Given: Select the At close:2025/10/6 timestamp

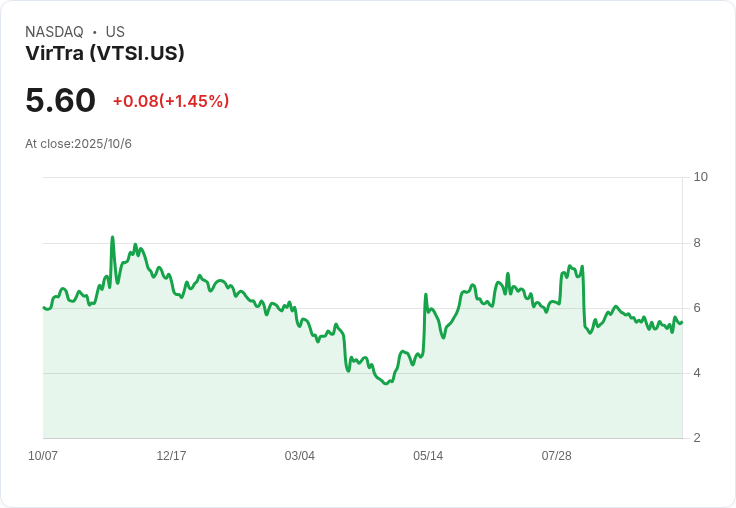Looking at the screenshot, I should (x=78, y=144).
